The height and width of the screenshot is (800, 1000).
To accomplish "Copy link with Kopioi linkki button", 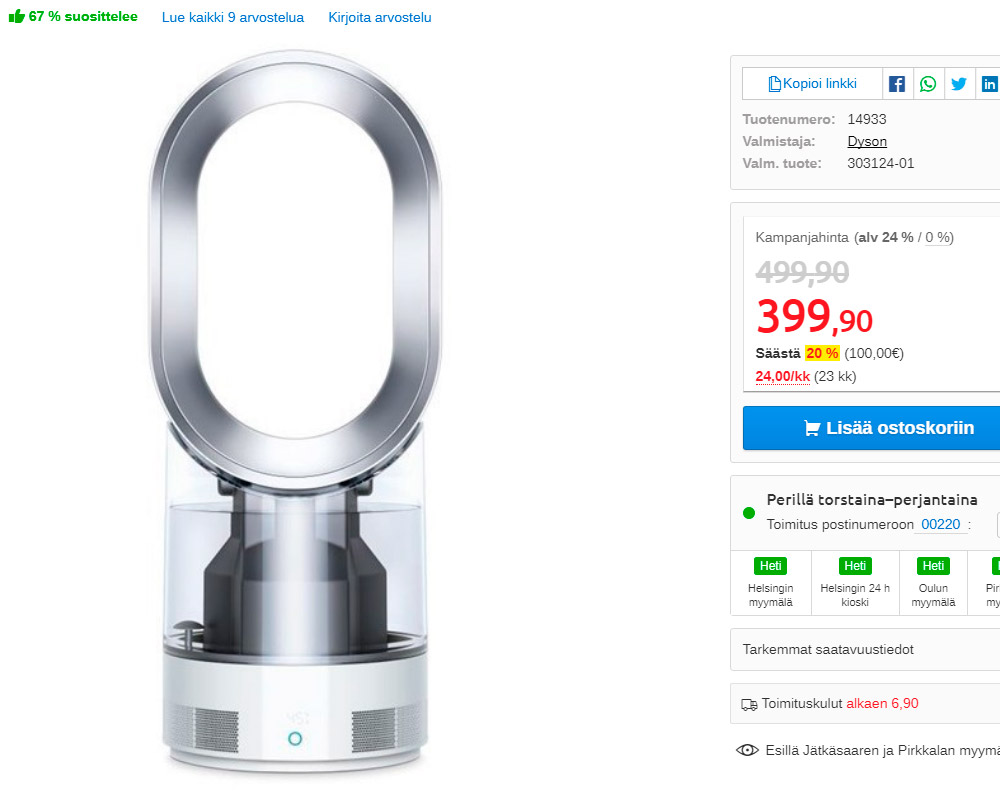I will coord(812,84).
